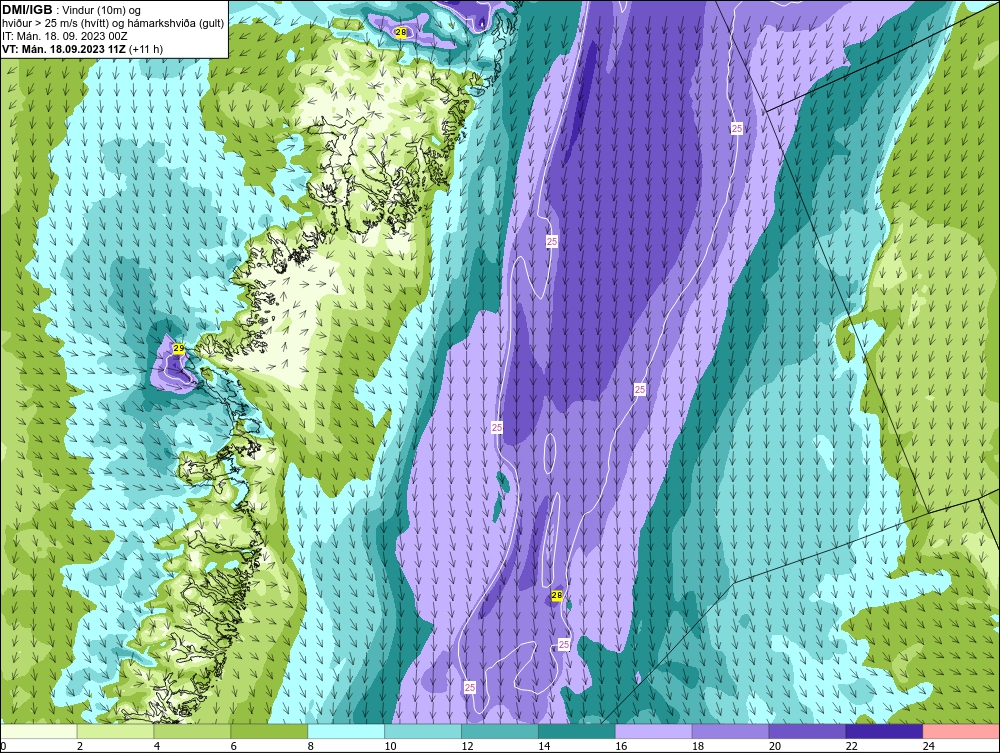Click the legend scale number '22'
The height and width of the screenshot is (753, 1000).
(851, 746)
